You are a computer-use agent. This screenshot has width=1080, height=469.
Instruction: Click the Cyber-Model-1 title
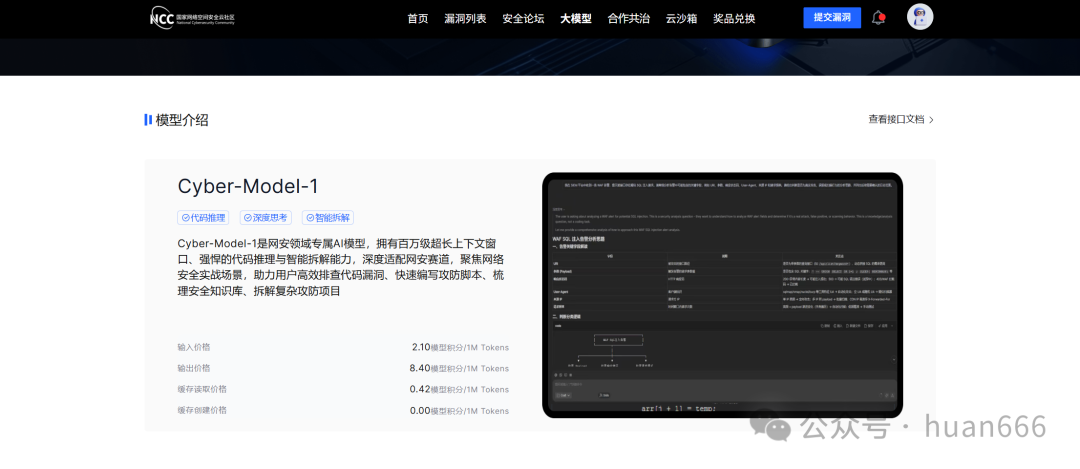point(248,187)
